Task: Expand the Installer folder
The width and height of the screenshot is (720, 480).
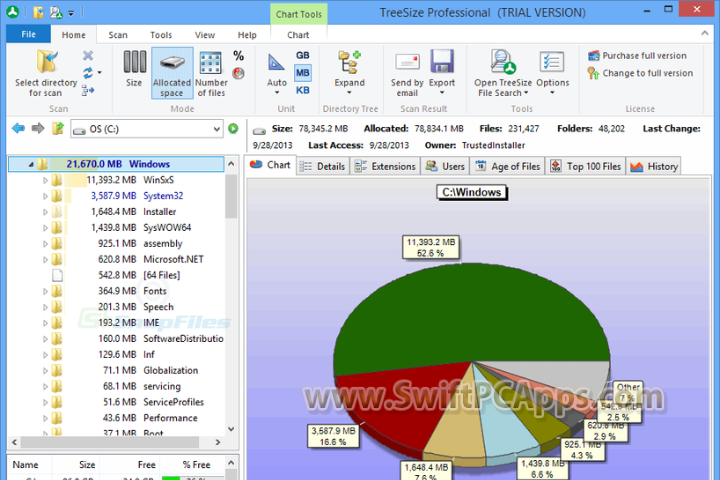Action: [45, 212]
